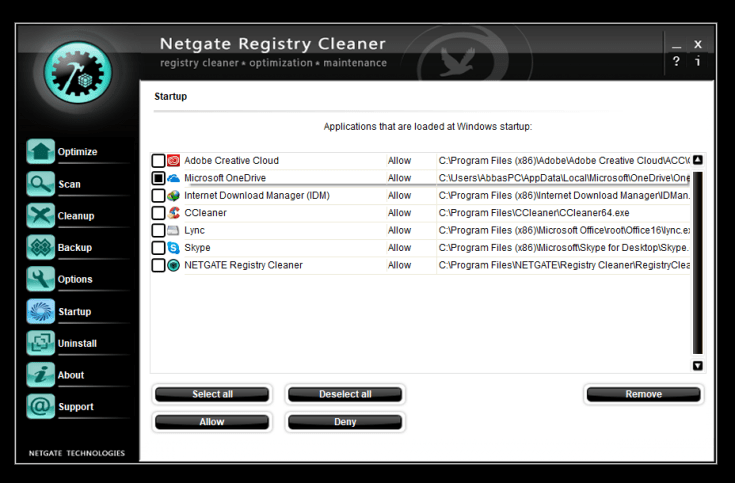Click the help question mark icon

(x=676, y=61)
